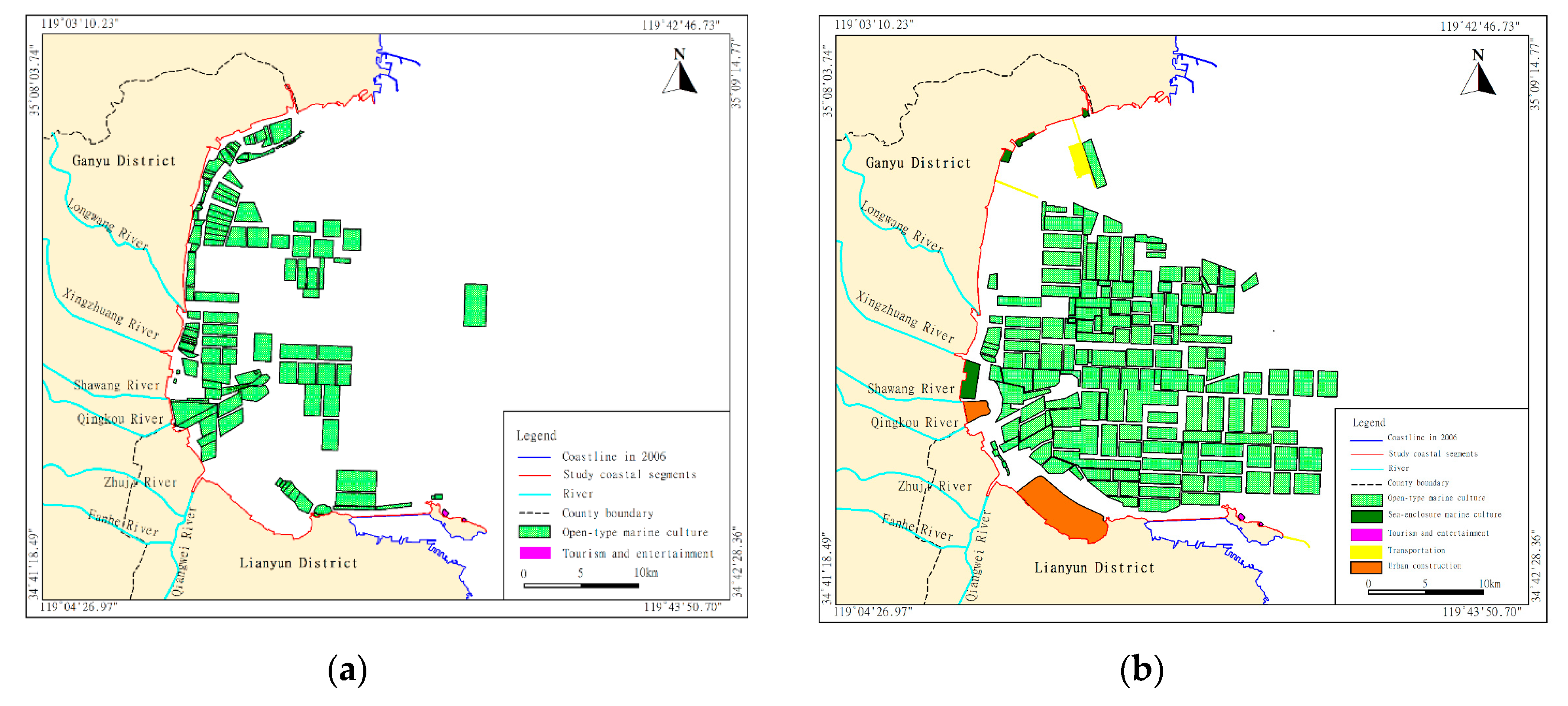Image resolution: width=1568 pixels, height=706 pixels.
Task: Click the dashed County boundary line sample in legend (a)
Action: 534,513
